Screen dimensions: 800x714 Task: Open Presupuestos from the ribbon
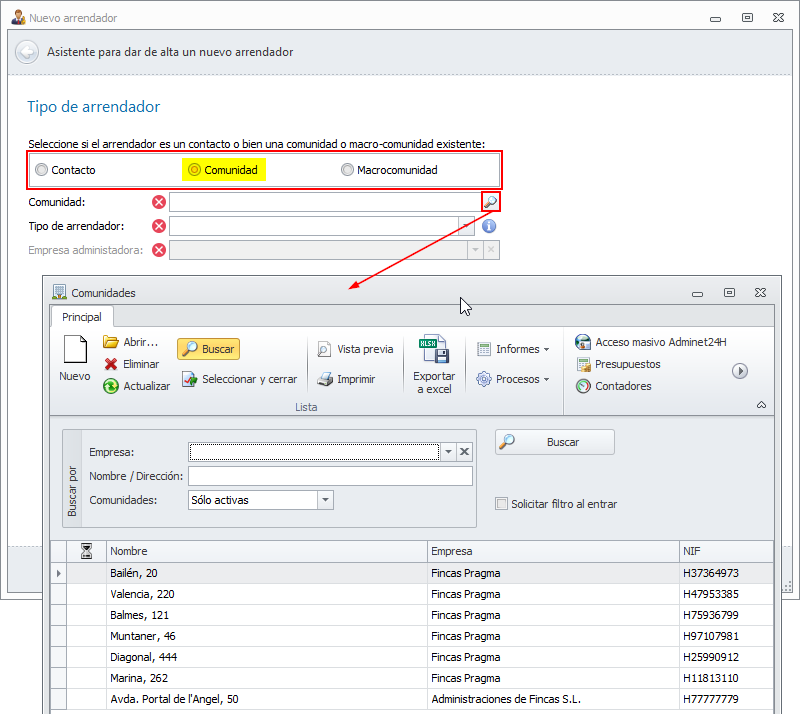[618, 364]
